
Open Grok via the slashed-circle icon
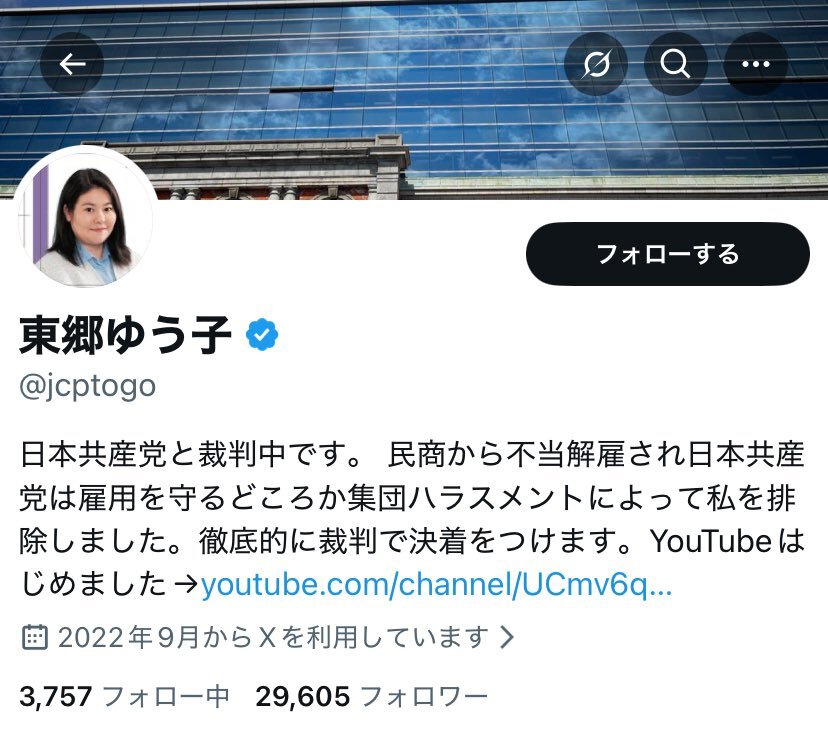[x=596, y=64]
